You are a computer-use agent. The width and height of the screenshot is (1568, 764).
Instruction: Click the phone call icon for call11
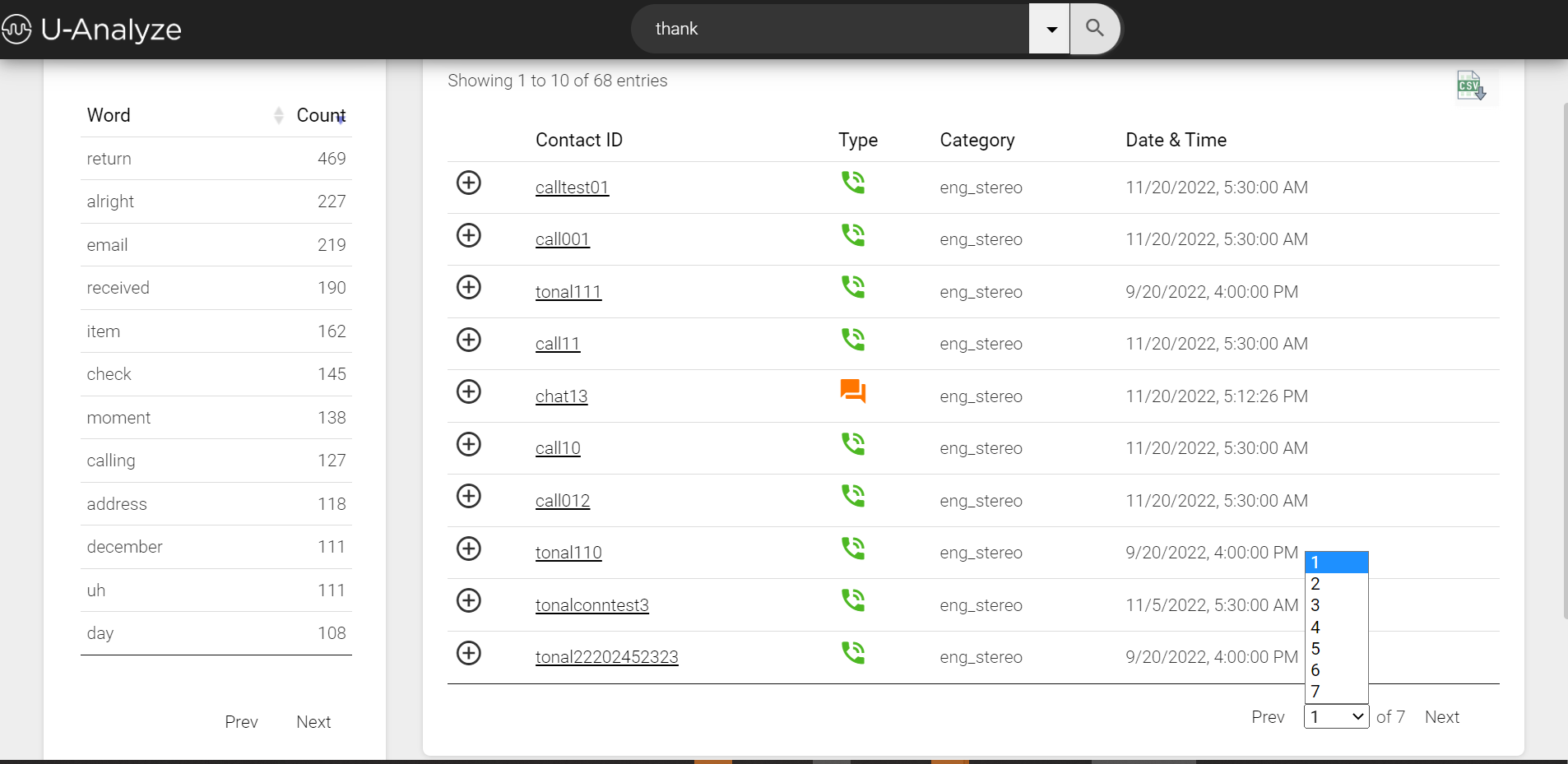(853, 339)
